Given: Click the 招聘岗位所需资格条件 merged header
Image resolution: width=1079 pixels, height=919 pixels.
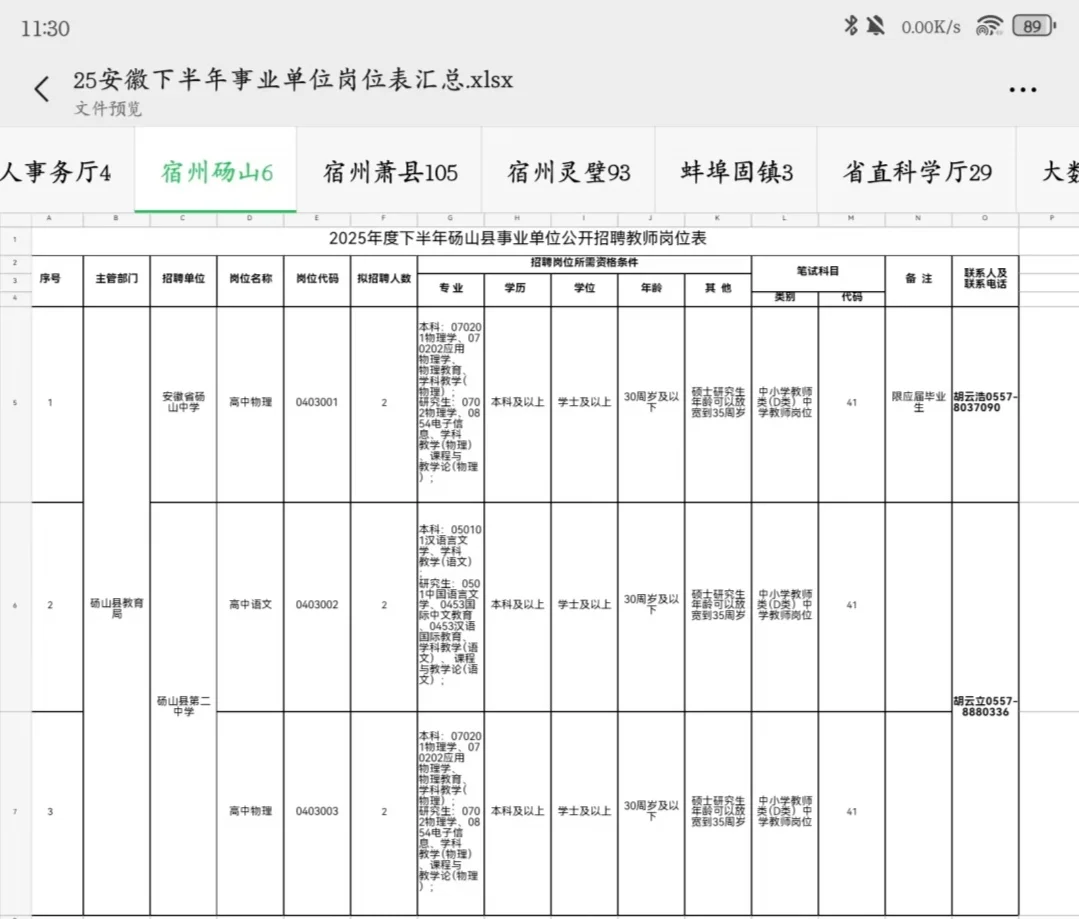Looking at the screenshot, I should click(584, 263).
